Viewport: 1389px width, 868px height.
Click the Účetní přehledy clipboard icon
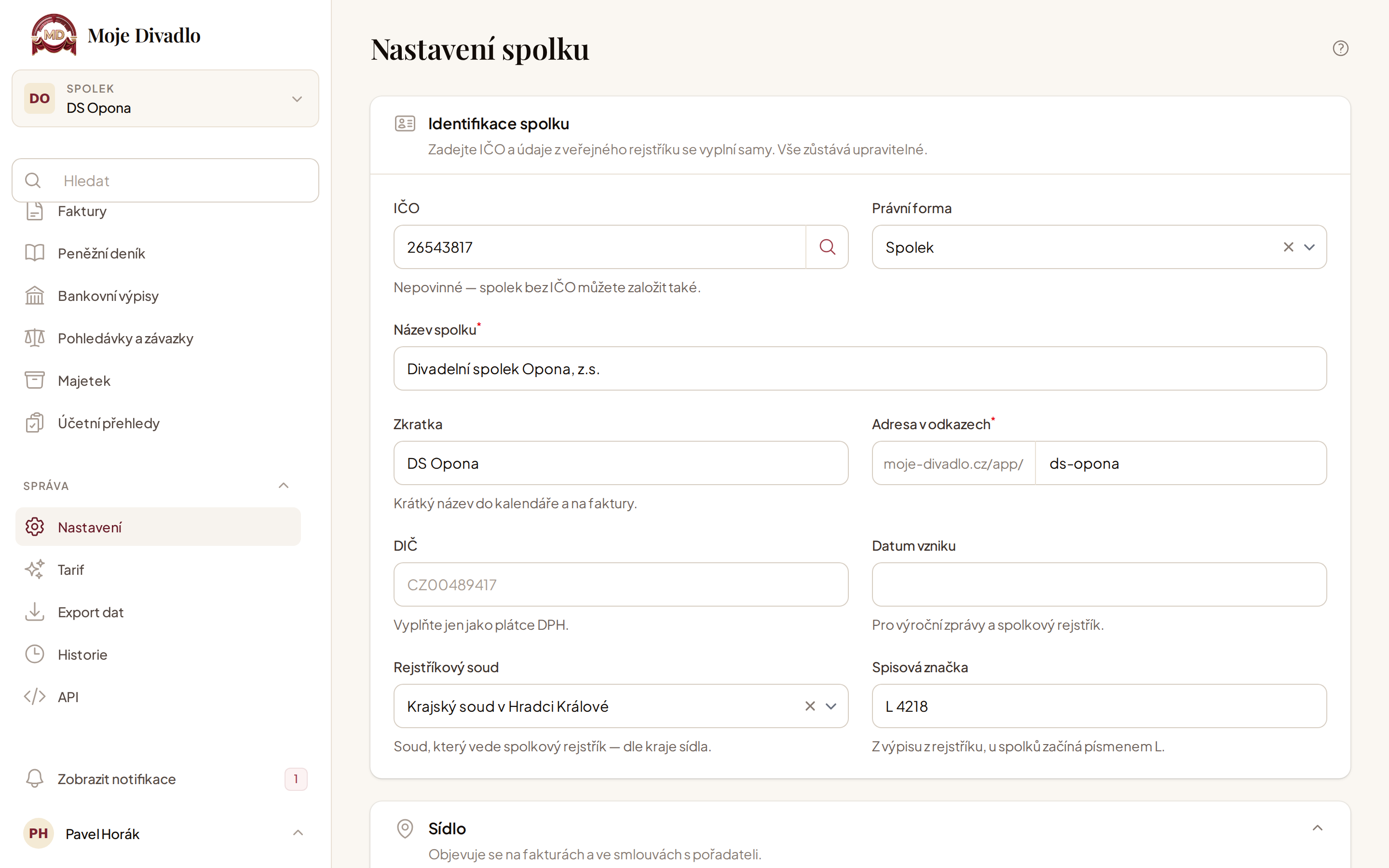coord(34,422)
